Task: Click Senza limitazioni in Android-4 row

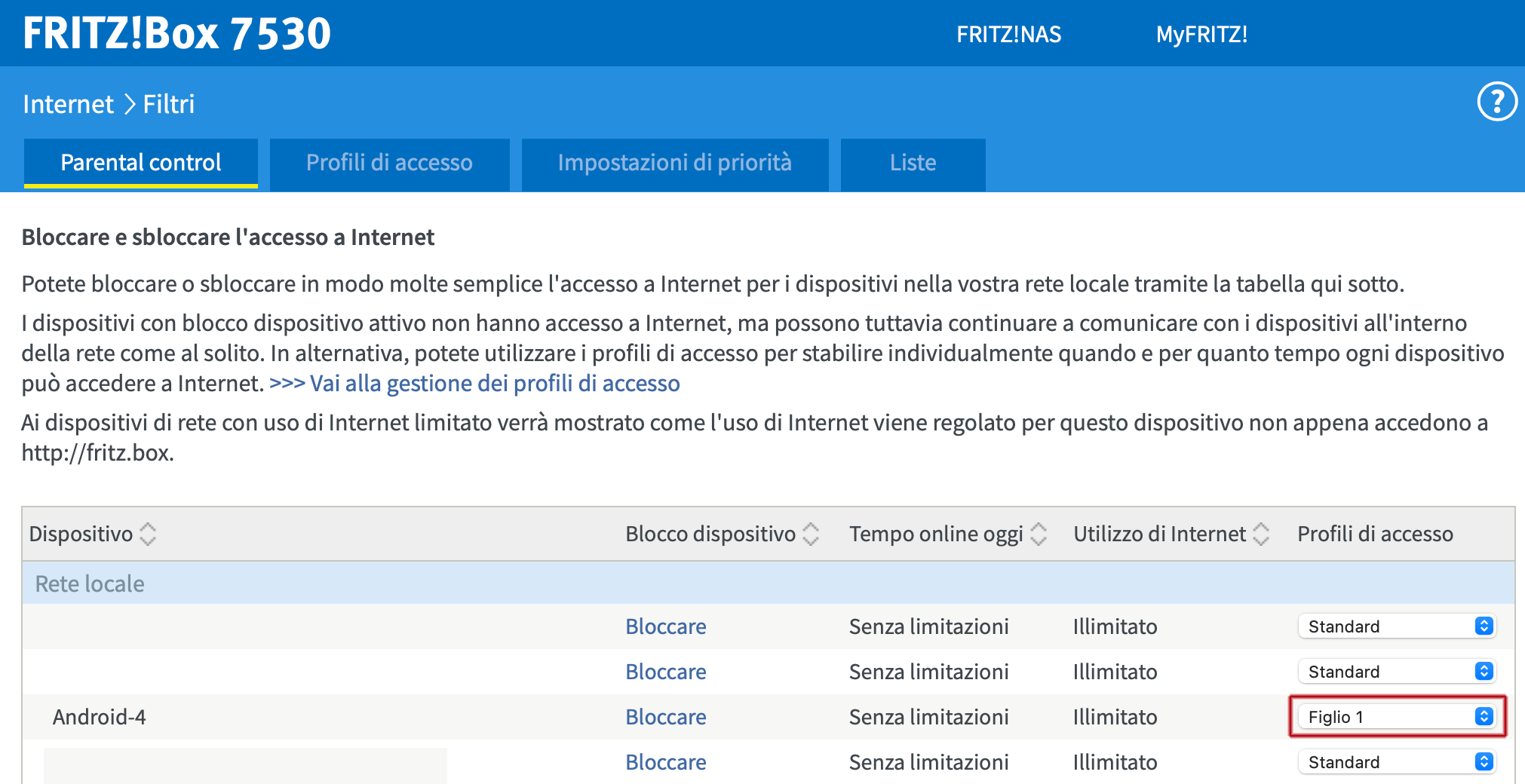Action: click(x=929, y=717)
